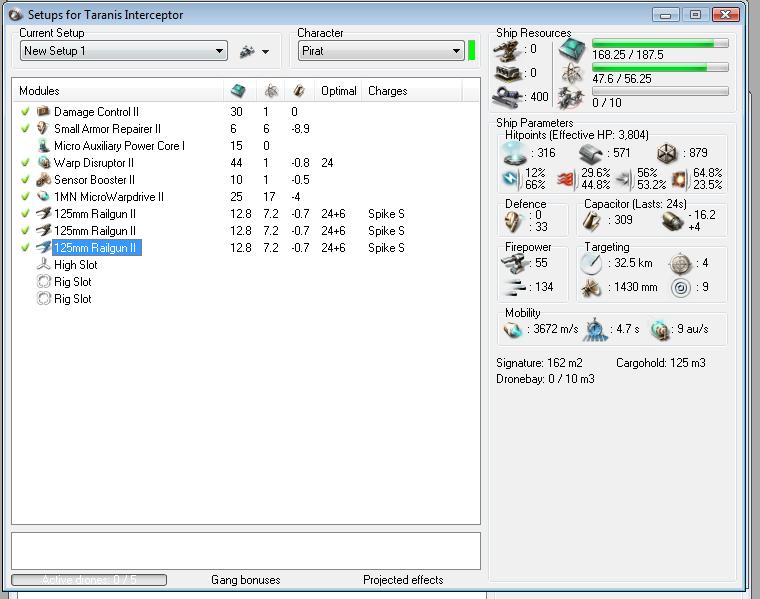
Task: Click the Powergrid column header icon
Action: point(271,91)
